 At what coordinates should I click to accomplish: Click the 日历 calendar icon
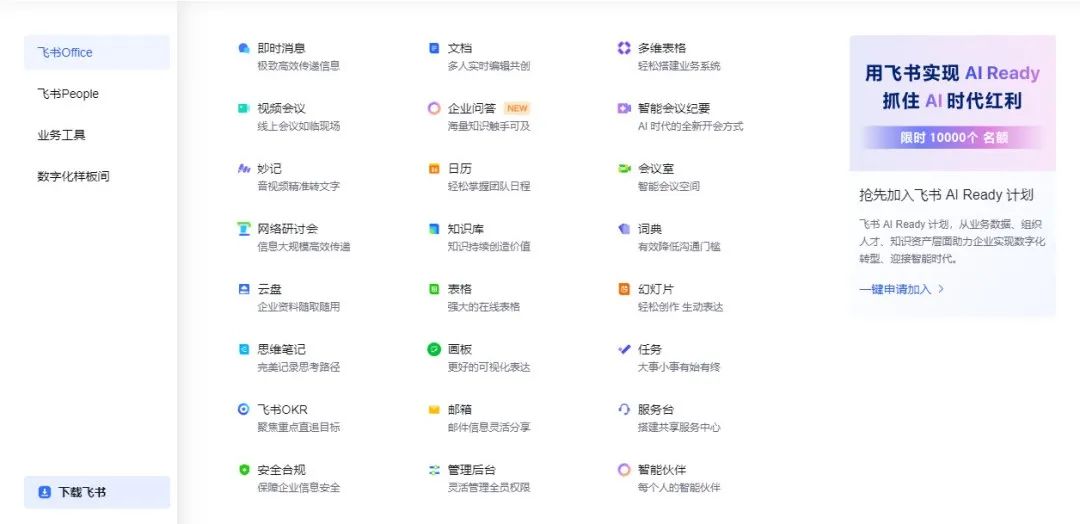click(x=434, y=169)
